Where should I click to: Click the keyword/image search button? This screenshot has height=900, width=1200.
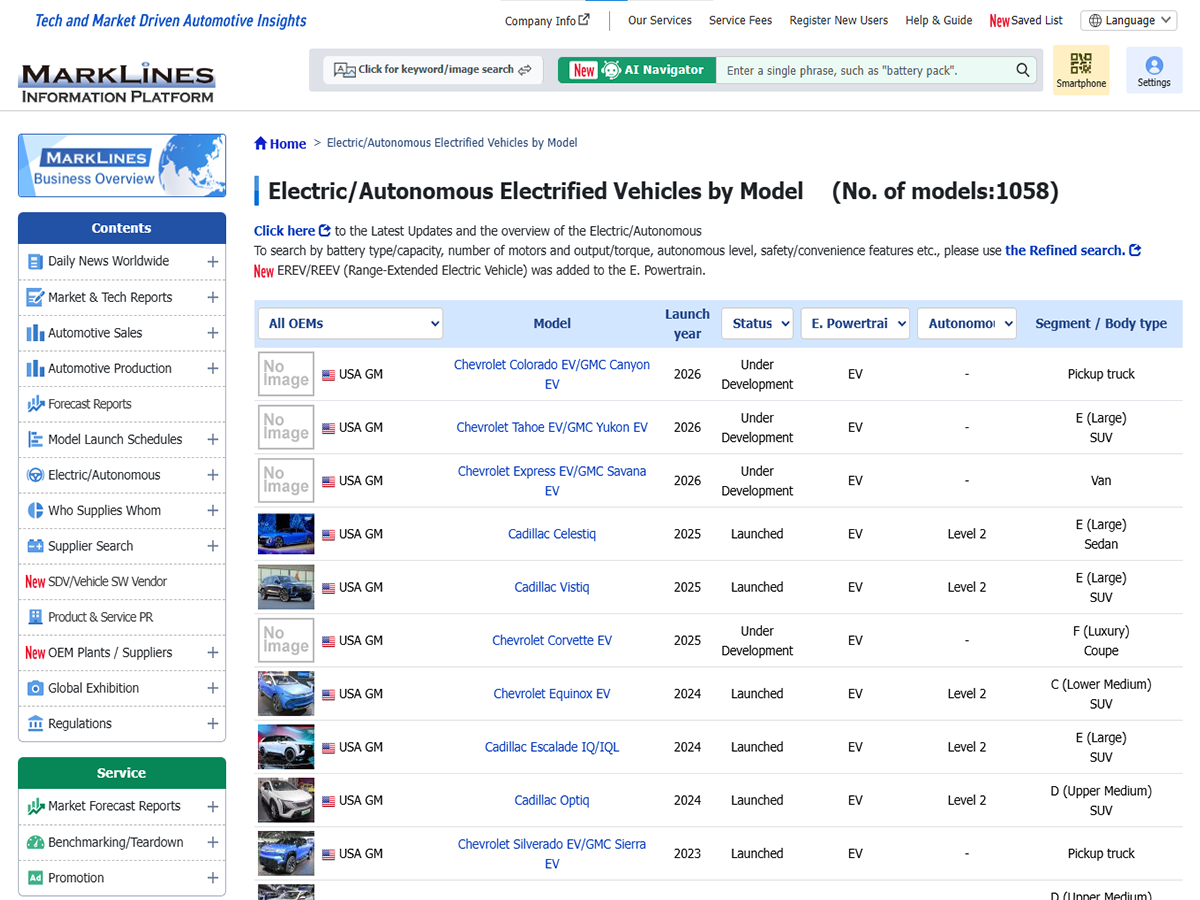tap(432, 70)
